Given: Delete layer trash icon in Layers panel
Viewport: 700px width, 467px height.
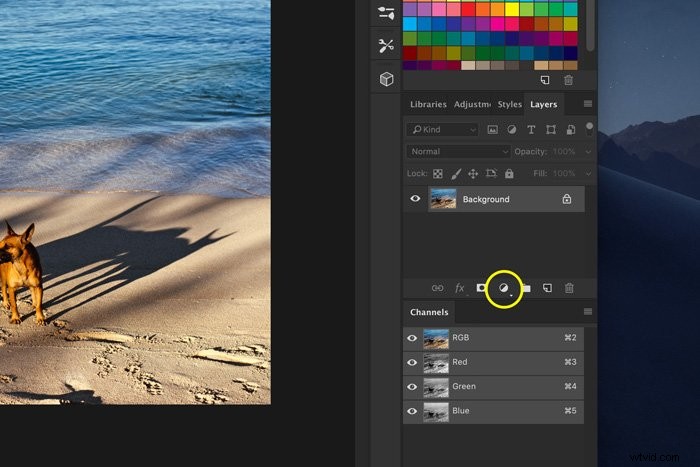Looking at the screenshot, I should point(569,288).
